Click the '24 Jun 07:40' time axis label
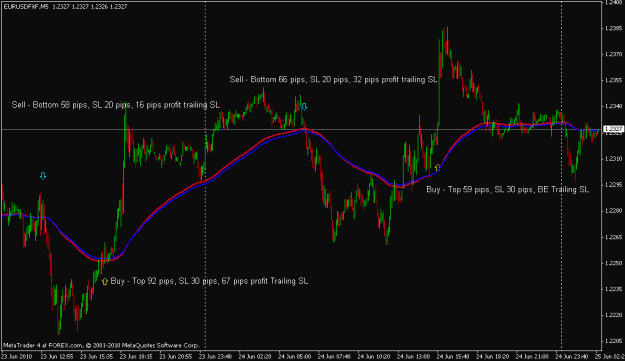Viewport: 625px width, 361px height. [334, 356]
